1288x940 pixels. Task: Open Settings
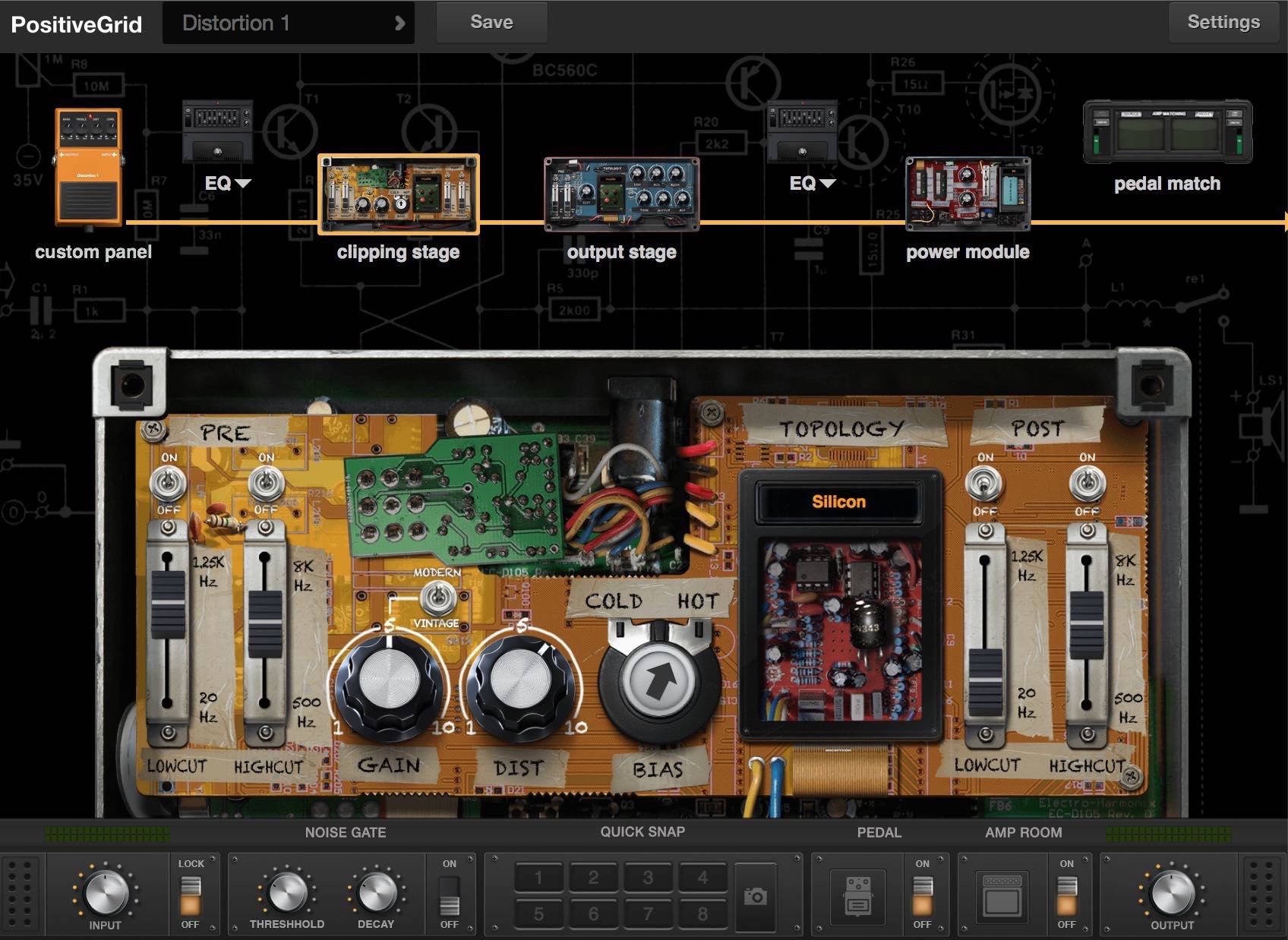coord(1223,22)
